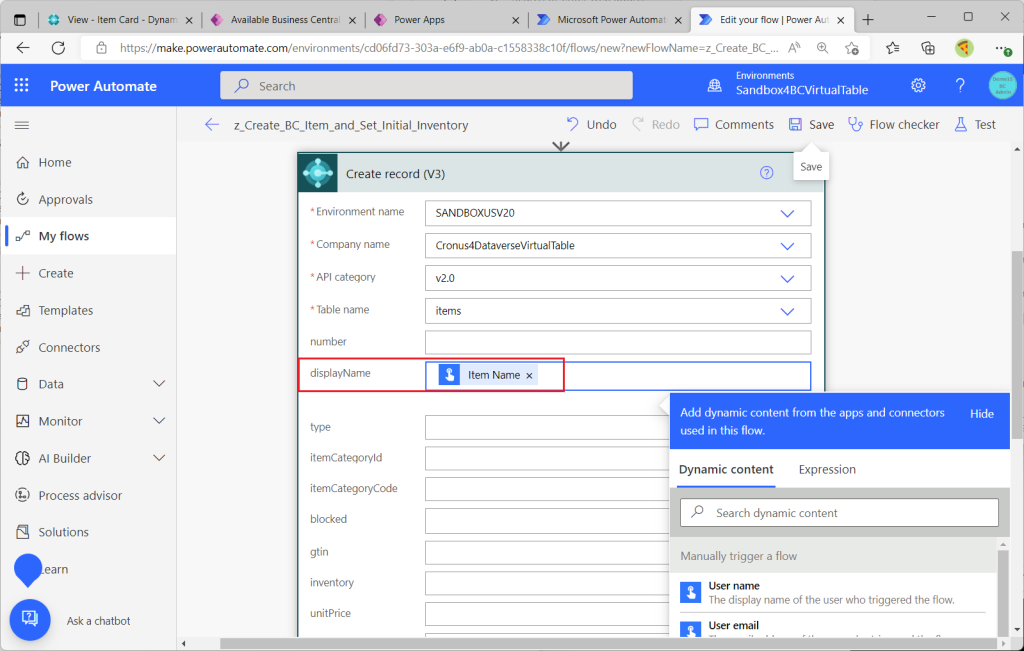
Task: Close the Edit your flow browser tab
Action: (840, 20)
